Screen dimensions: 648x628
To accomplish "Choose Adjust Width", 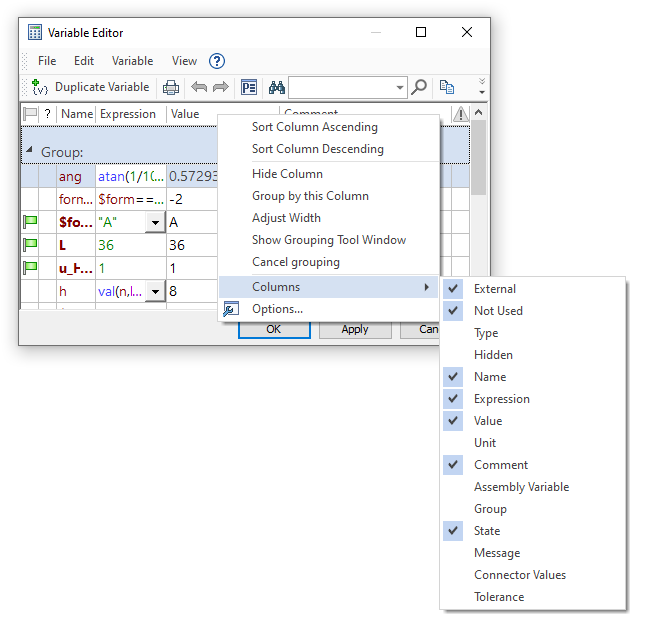I will click(329, 218).
